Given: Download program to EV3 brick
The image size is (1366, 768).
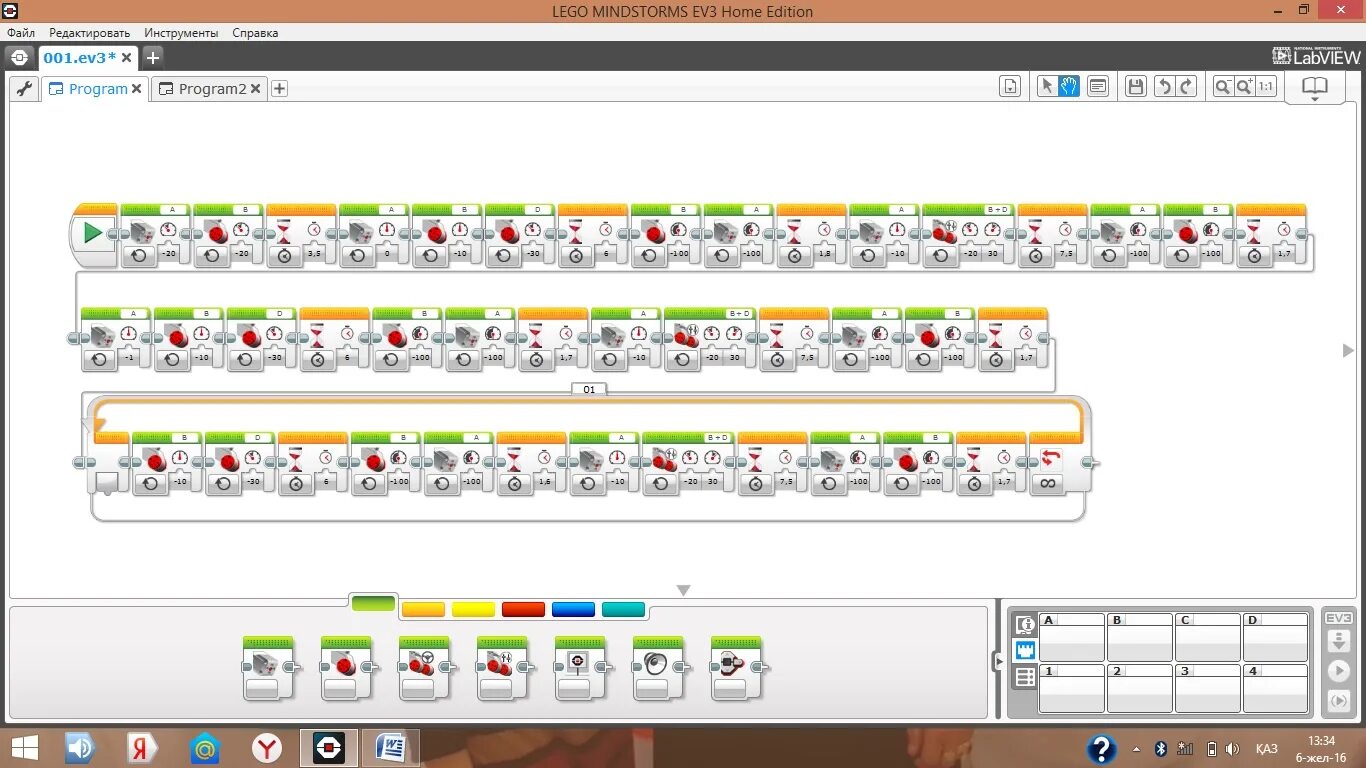Looking at the screenshot, I should [x=1338, y=640].
